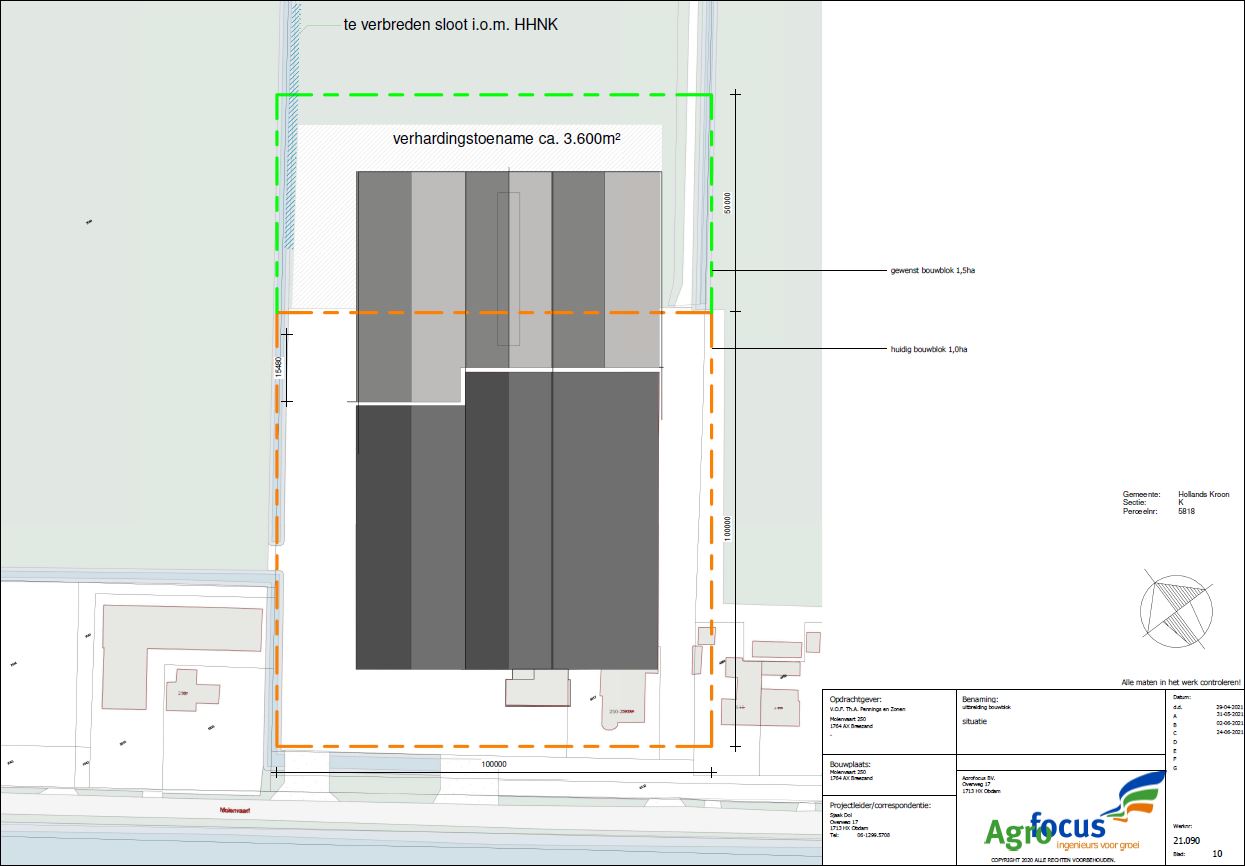Click the top edge of the green dashed boundary
The width and height of the screenshot is (1245, 866).
click(494, 95)
